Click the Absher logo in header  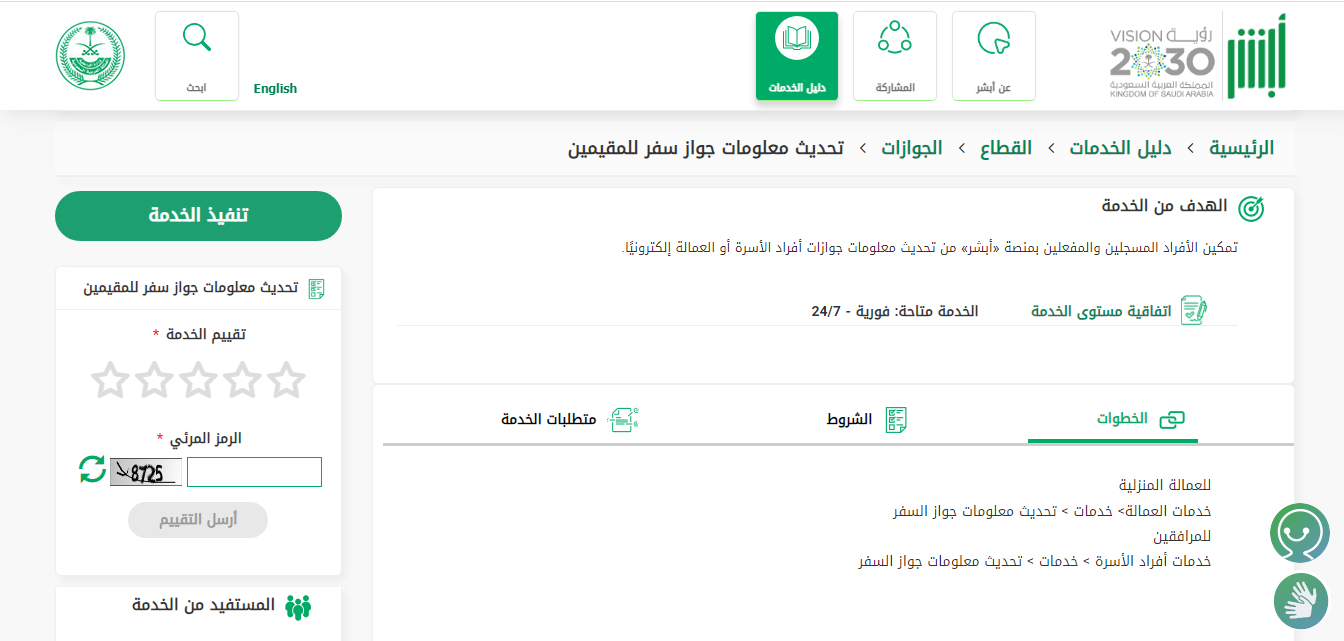[1256, 56]
